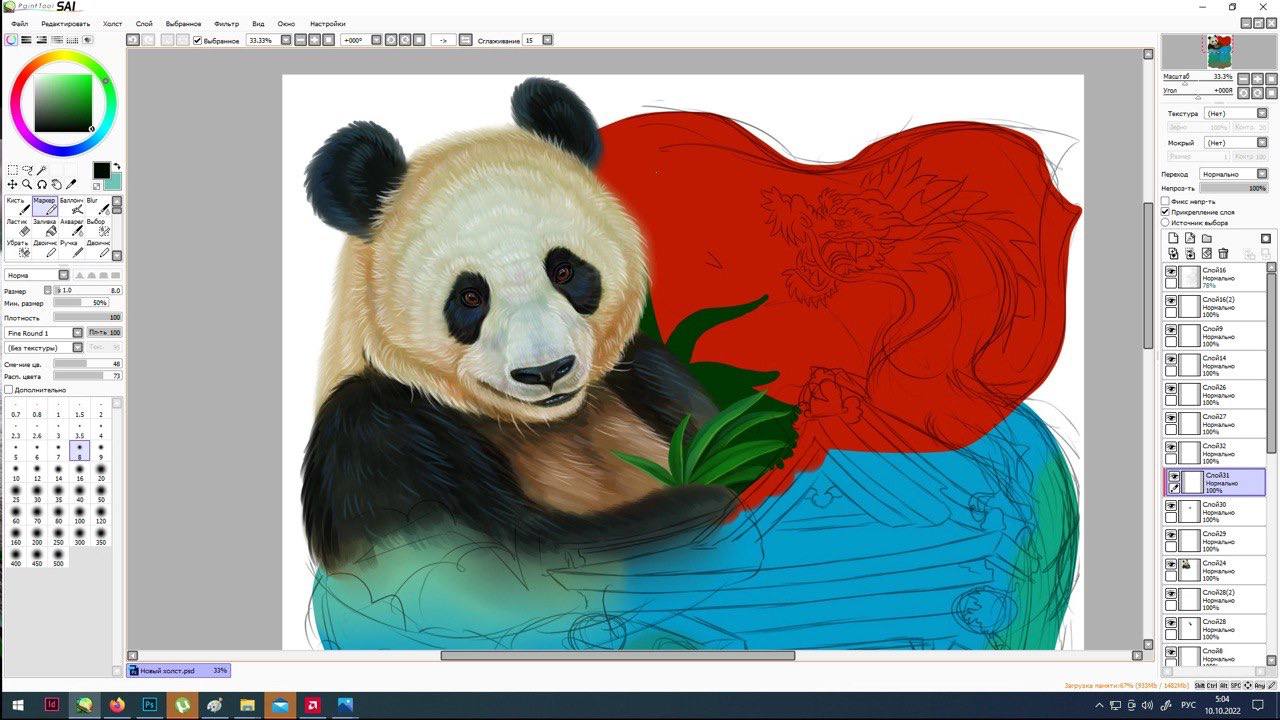Open the Норма brush mode dropdown
The image size is (1280, 720).
point(37,275)
